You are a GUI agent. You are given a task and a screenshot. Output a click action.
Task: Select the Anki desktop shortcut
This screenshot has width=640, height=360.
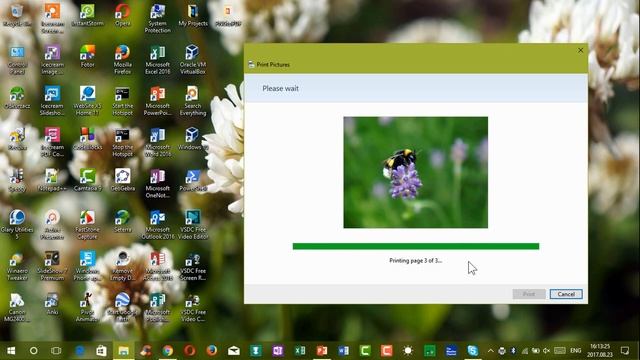pyautogui.click(x=52, y=304)
